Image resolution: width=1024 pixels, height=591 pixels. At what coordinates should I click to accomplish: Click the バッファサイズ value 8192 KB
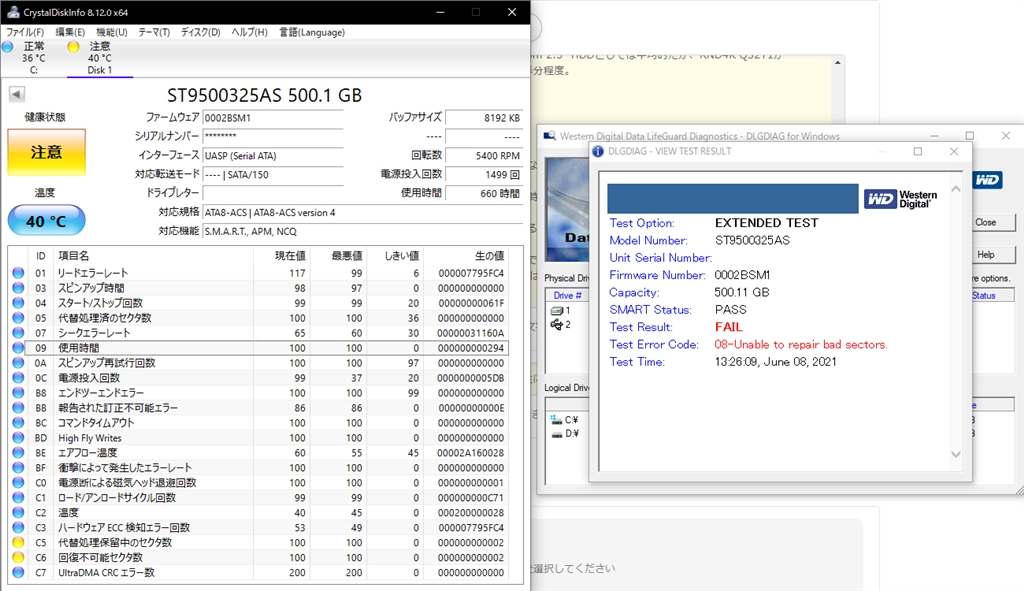coord(484,118)
